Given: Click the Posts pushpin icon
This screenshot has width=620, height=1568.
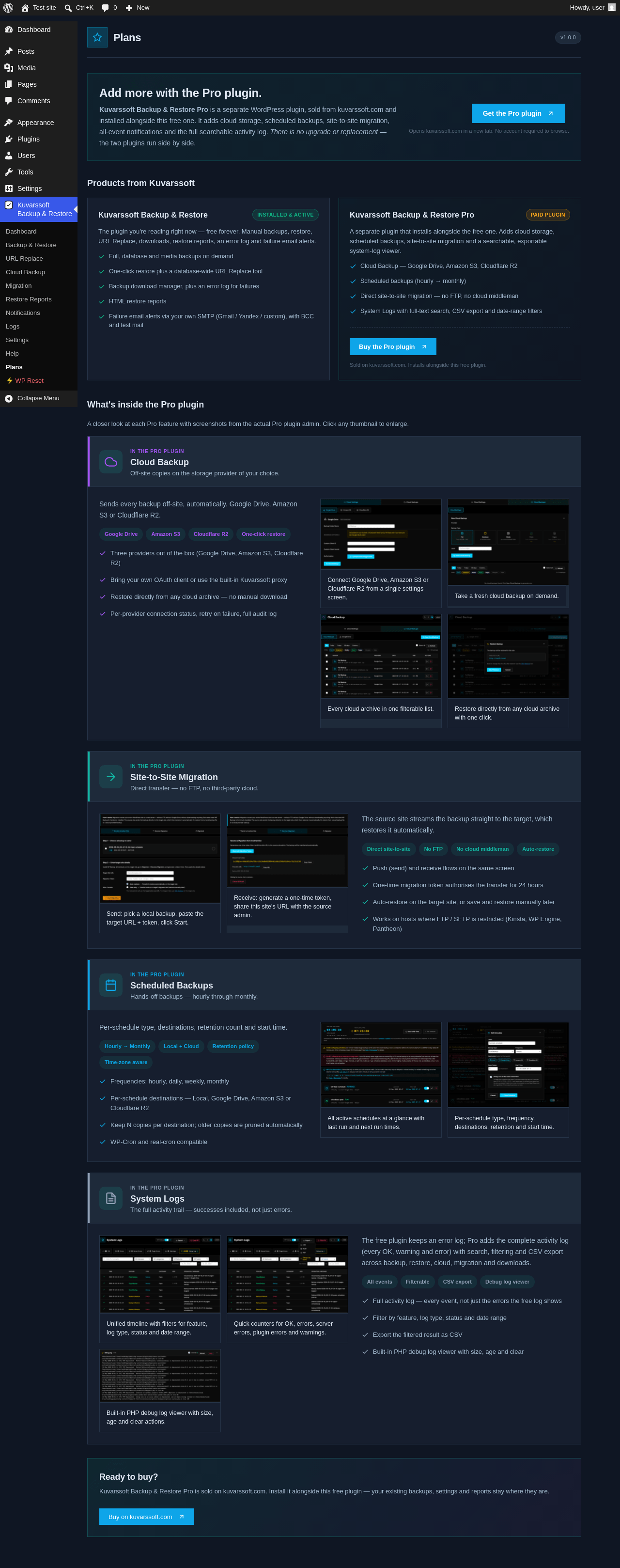Looking at the screenshot, I should 9,52.
